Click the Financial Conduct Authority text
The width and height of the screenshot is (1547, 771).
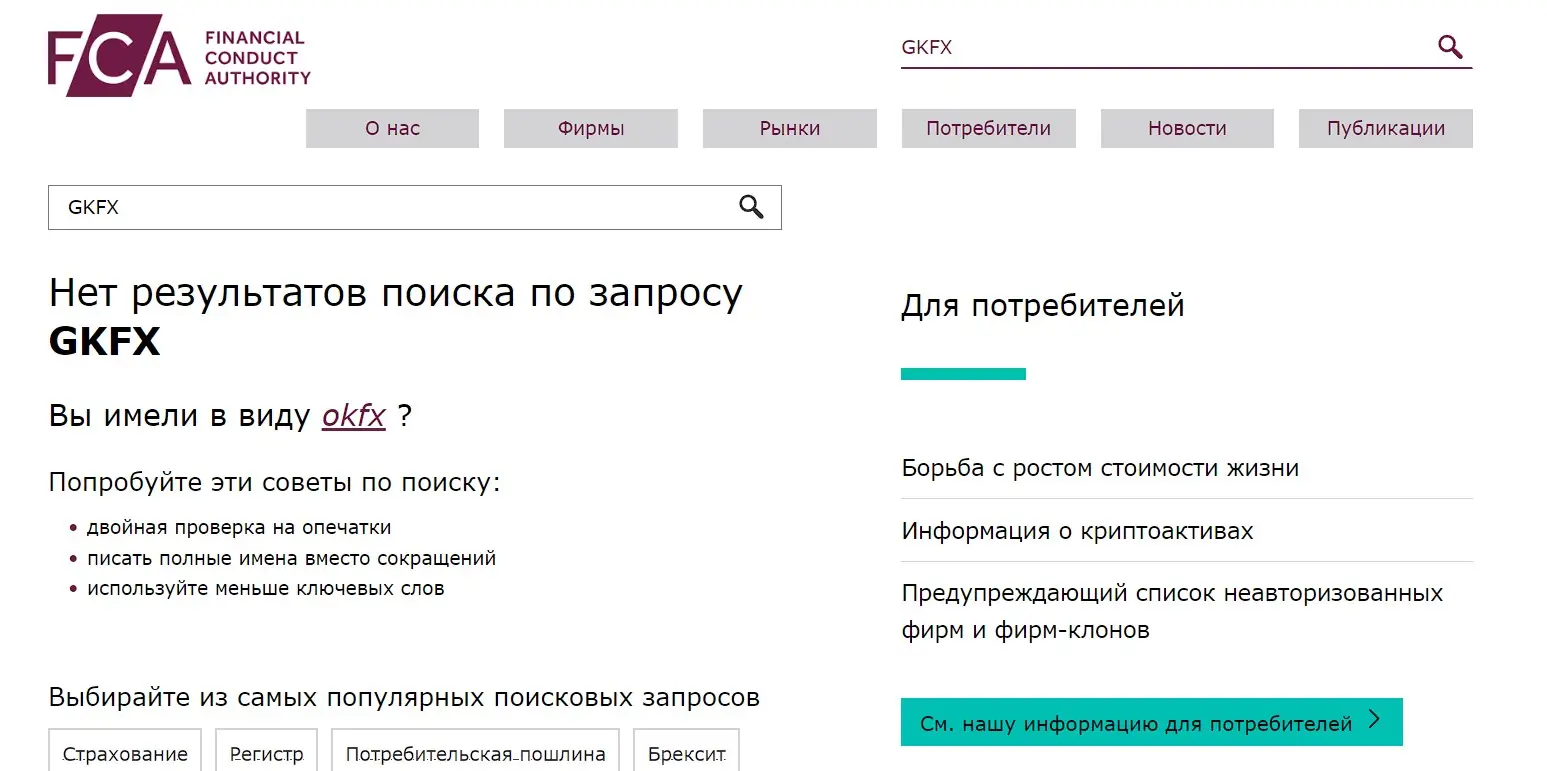click(257, 57)
